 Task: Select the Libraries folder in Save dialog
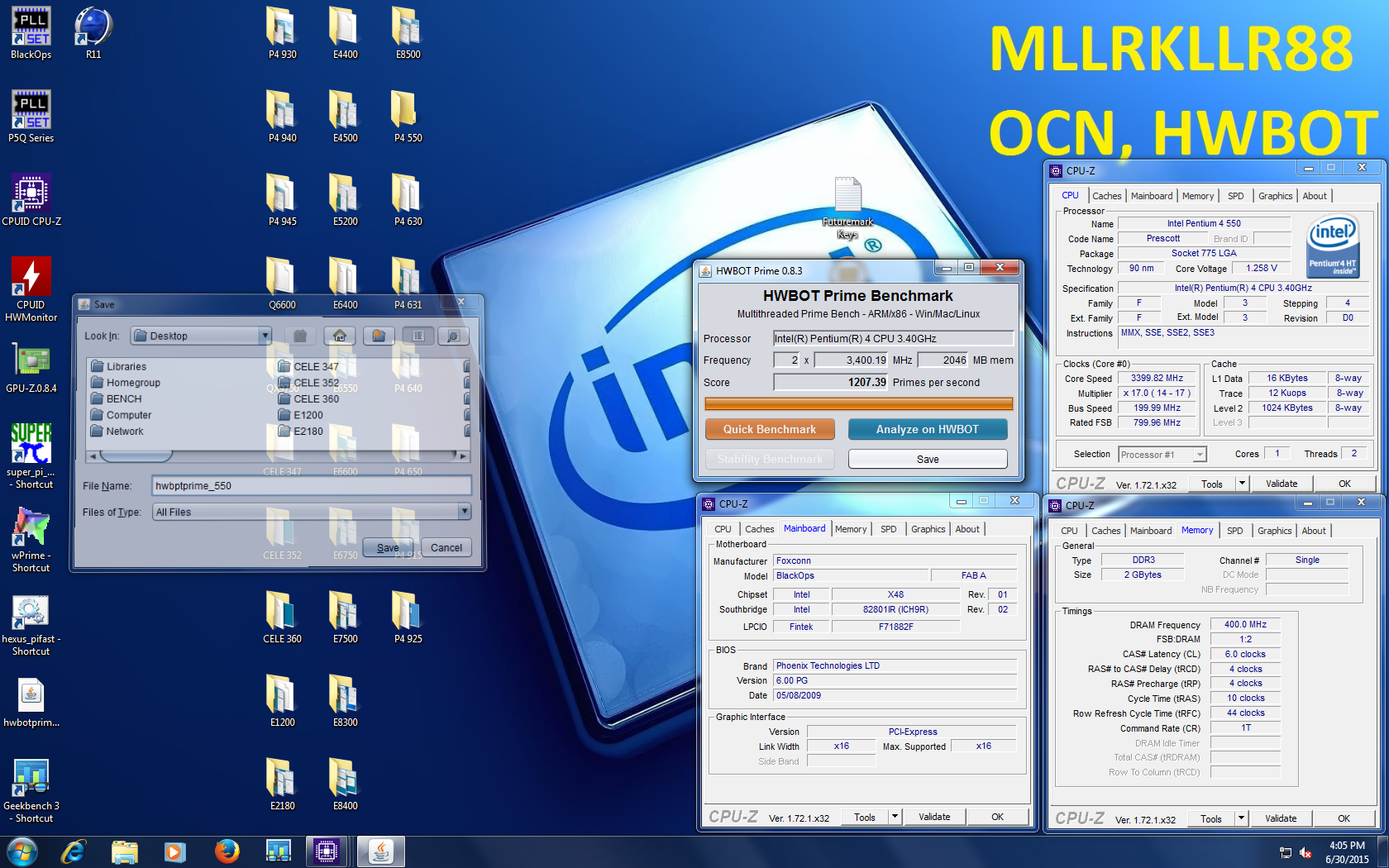119,366
